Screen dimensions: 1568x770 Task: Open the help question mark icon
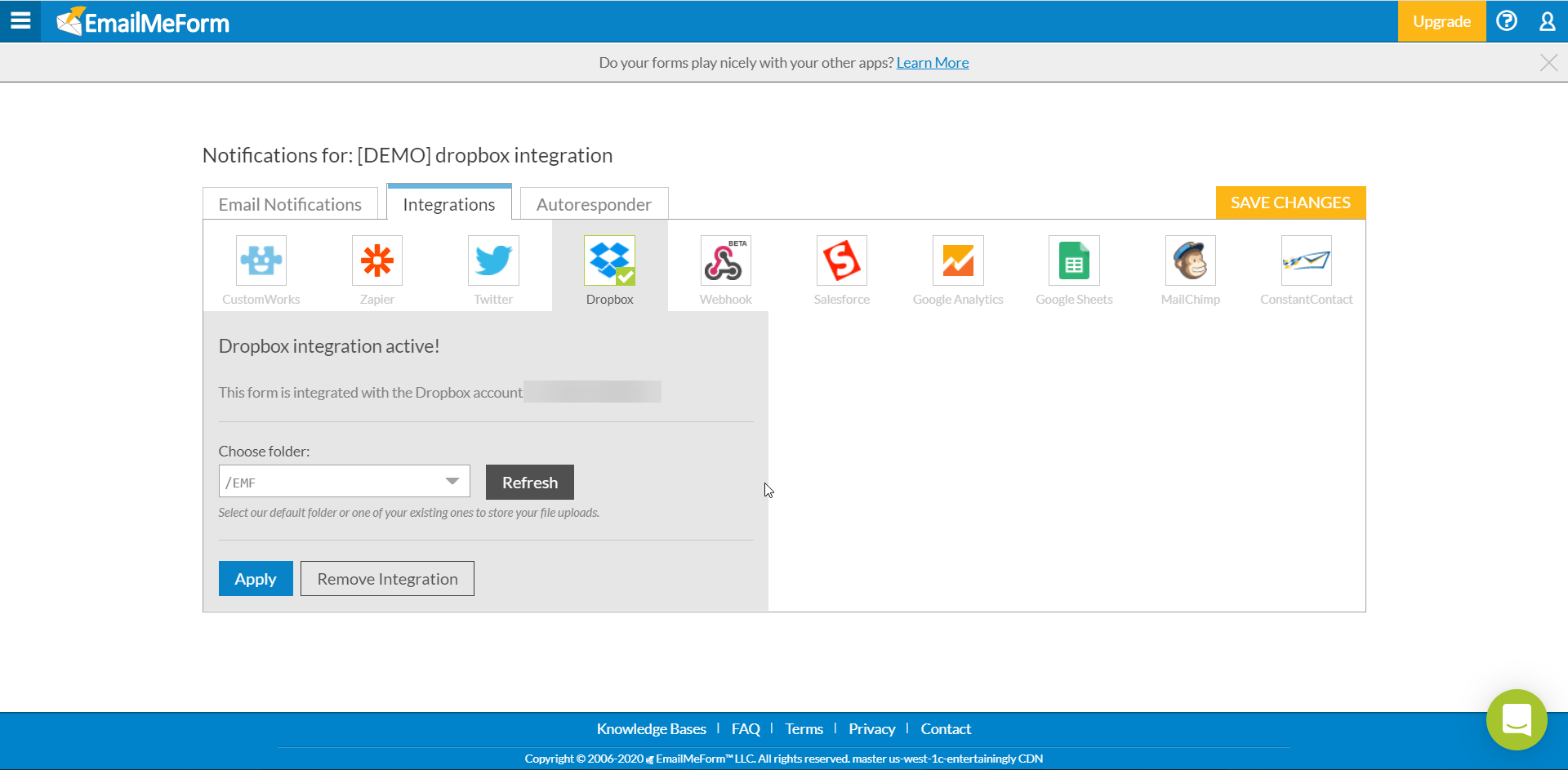(1507, 20)
